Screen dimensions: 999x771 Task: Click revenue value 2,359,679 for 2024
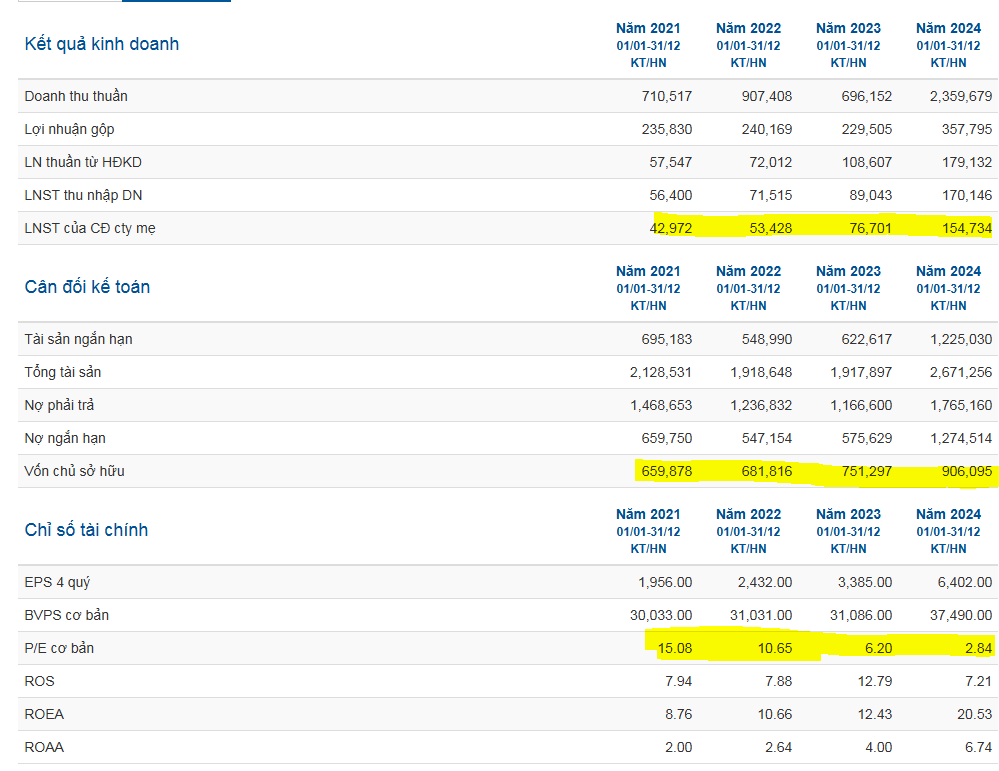click(960, 96)
